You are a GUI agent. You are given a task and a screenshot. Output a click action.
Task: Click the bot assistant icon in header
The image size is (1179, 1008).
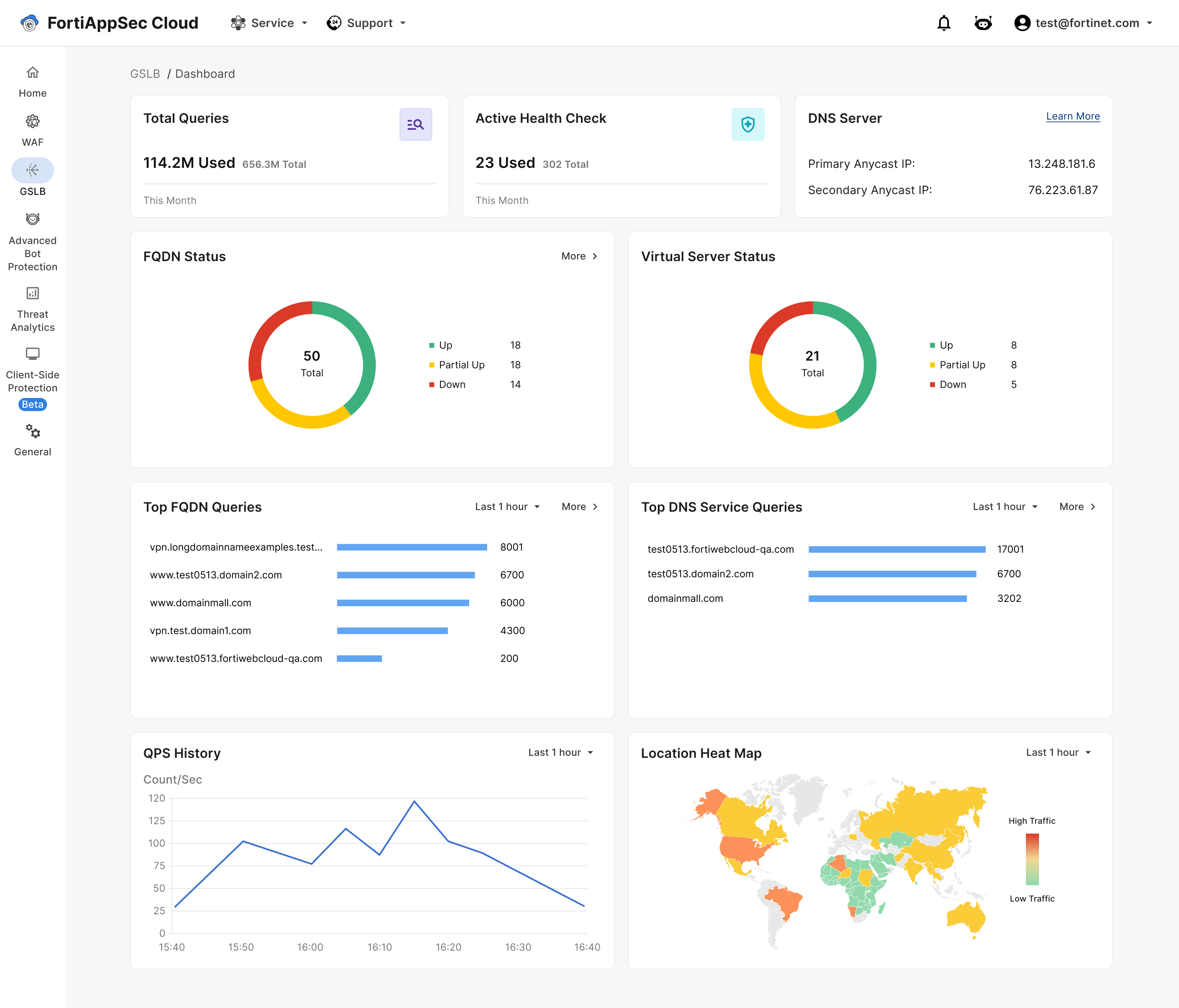pos(982,23)
